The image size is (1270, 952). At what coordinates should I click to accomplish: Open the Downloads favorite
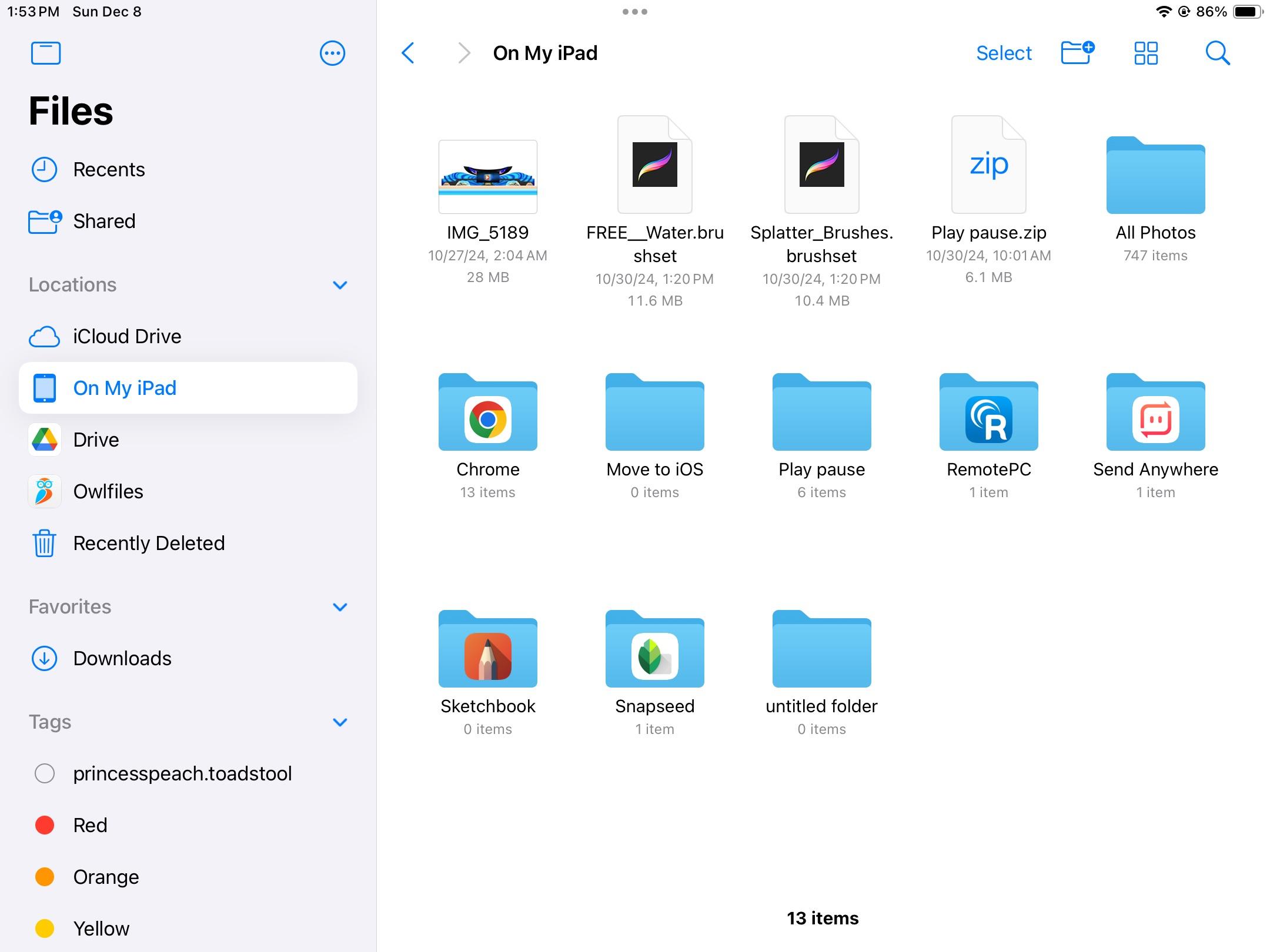click(122, 658)
